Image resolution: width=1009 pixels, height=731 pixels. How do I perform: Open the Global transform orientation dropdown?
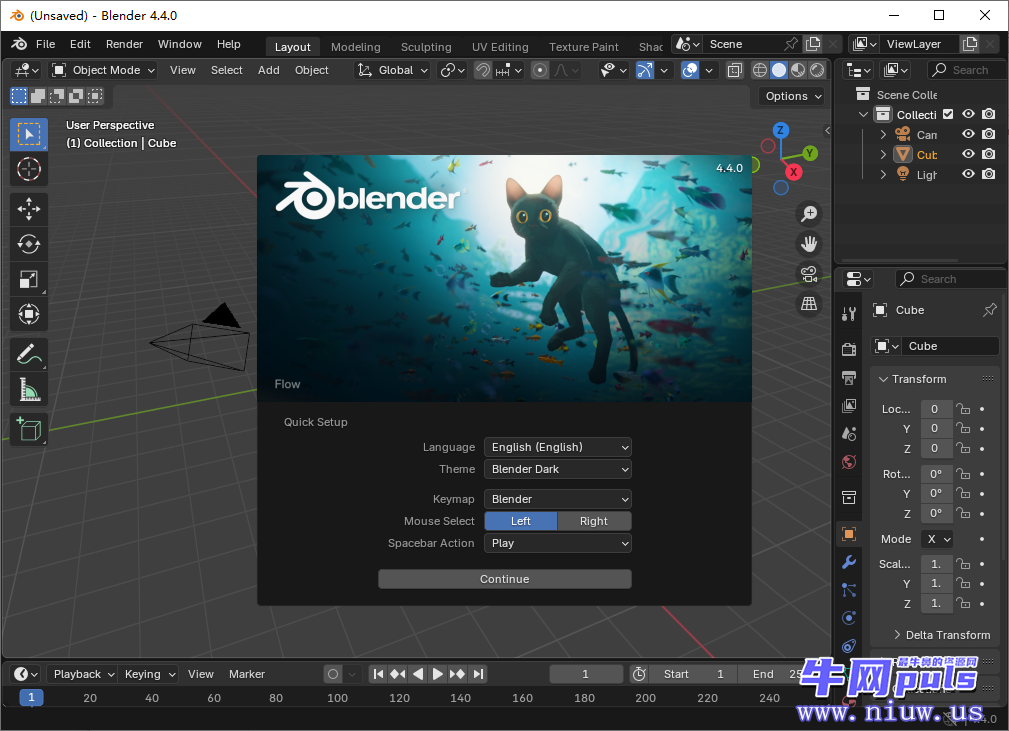pyautogui.click(x=392, y=70)
